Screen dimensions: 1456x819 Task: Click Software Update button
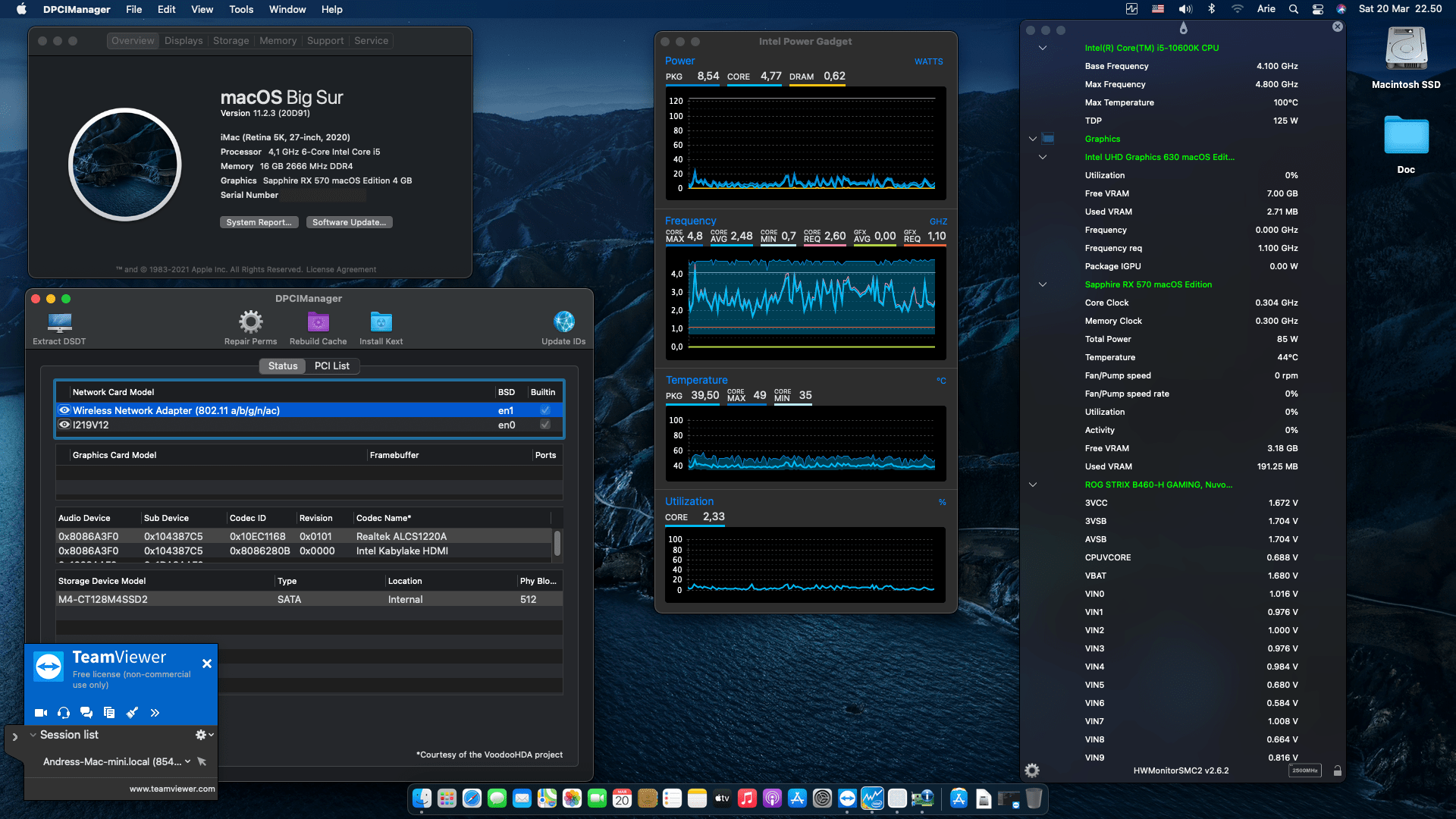(350, 222)
